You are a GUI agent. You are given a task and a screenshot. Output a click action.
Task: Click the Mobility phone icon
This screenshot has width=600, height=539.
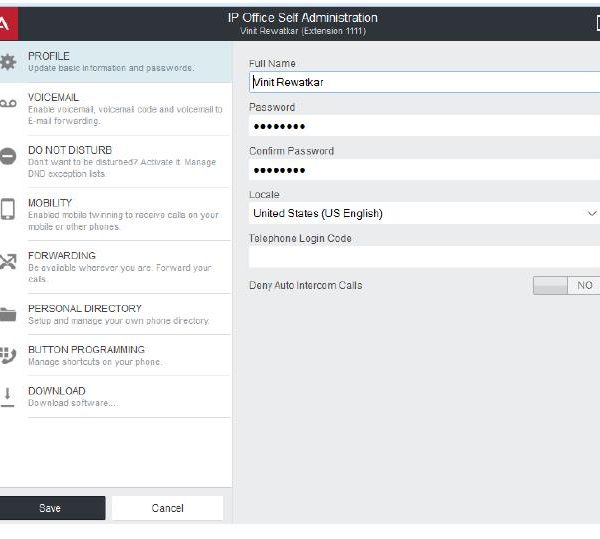coord(8,209)
